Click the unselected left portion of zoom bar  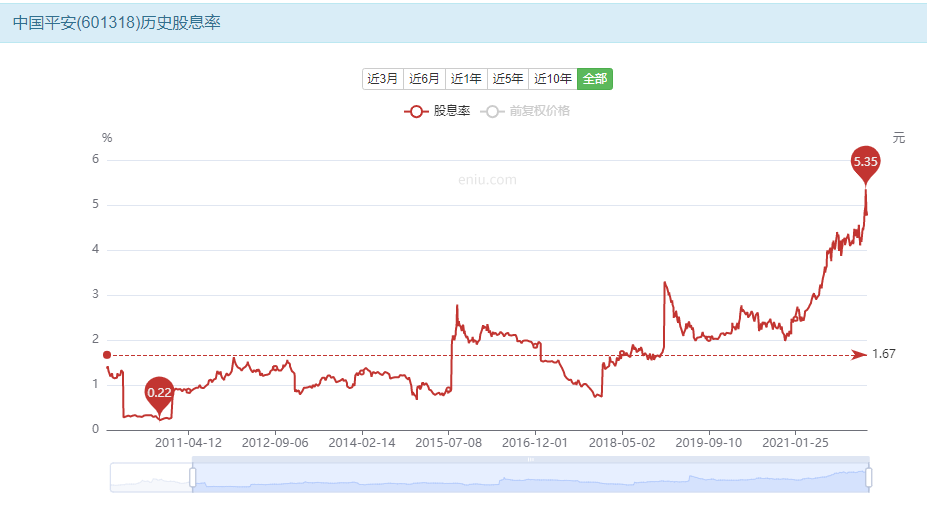coord(151,477)
